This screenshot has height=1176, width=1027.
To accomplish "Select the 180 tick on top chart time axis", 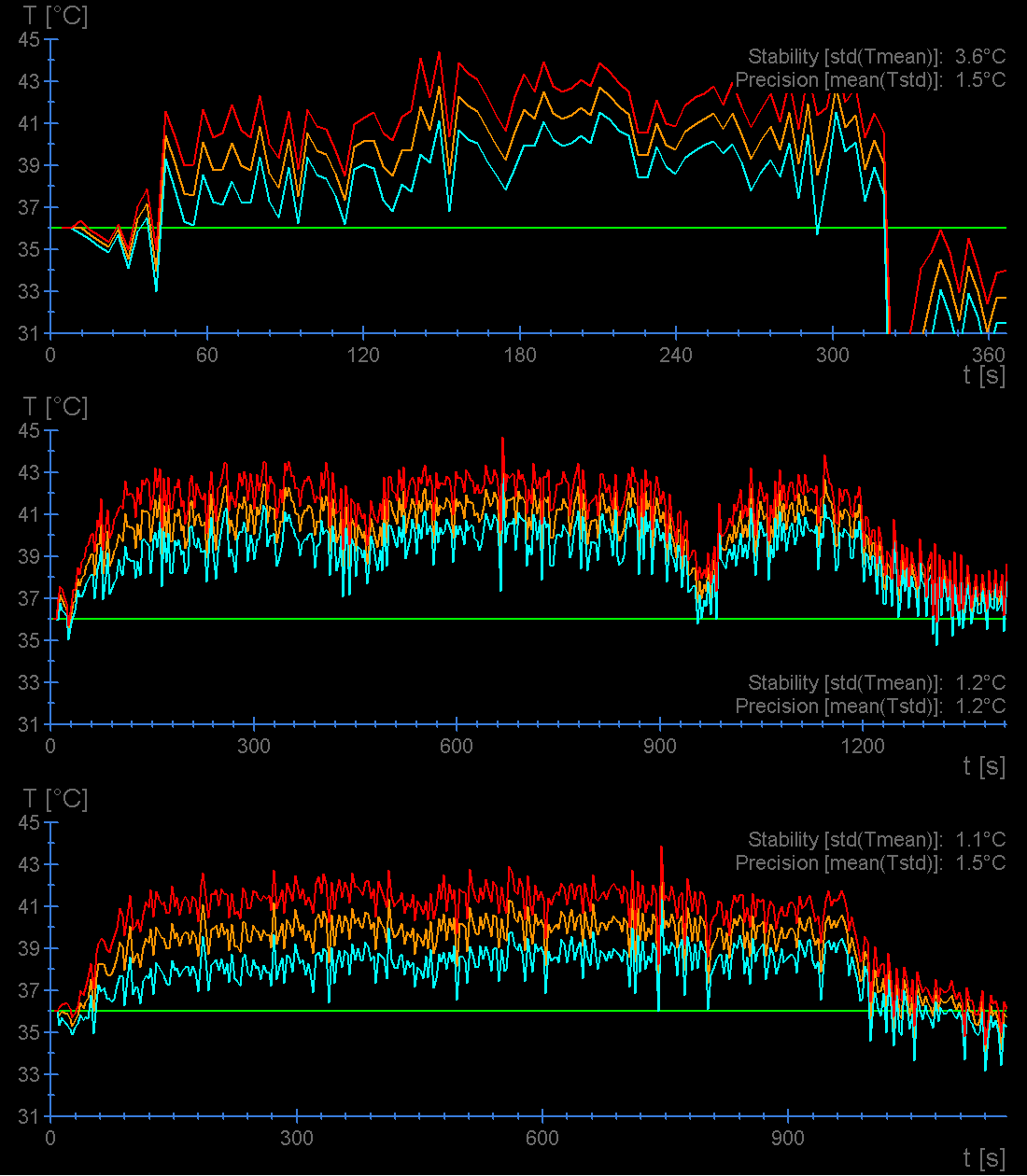I will click(x=520, y=356).
